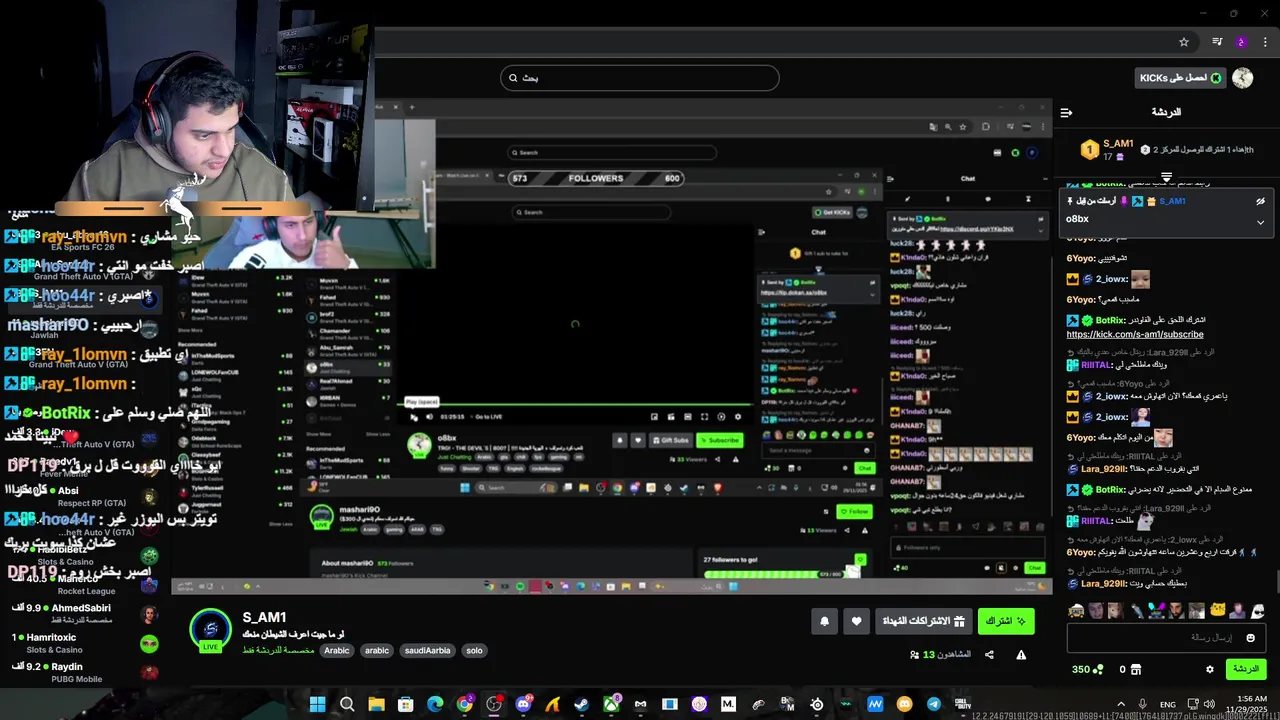1280x720 pixels.
Task: Hide the pinned message eye icon
Action: pos(1260,201)
